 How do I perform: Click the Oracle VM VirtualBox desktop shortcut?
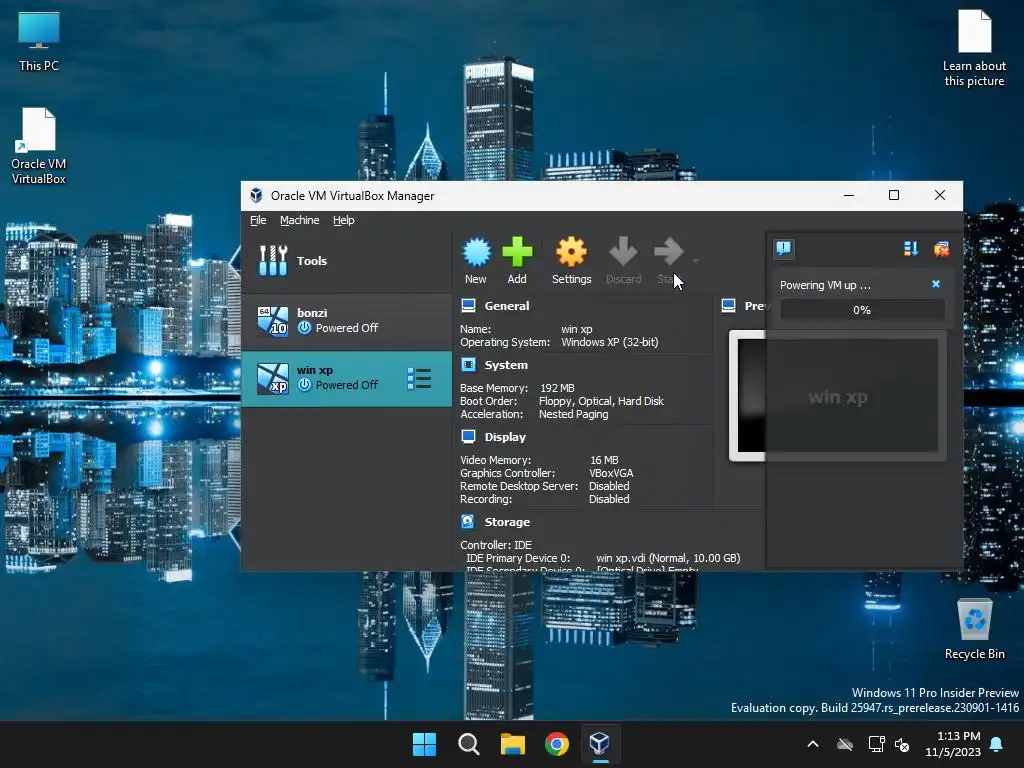click(x=39, y=146)
